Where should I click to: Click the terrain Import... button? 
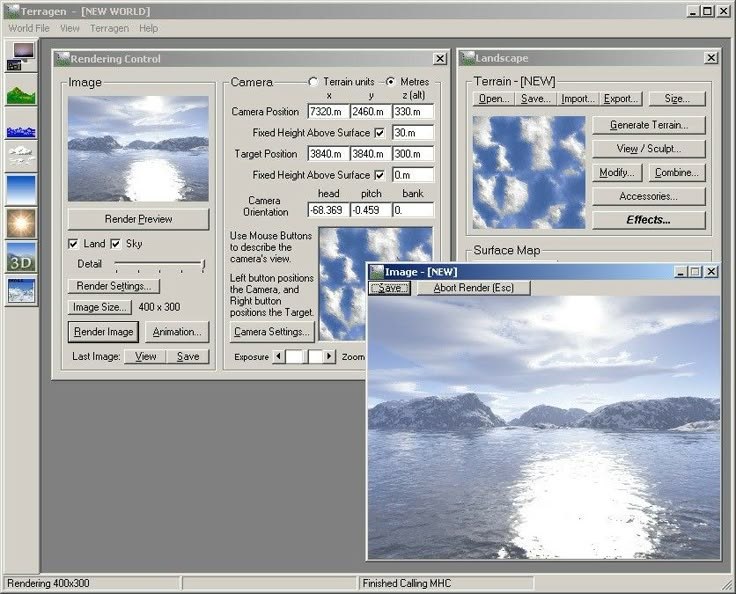578,99
